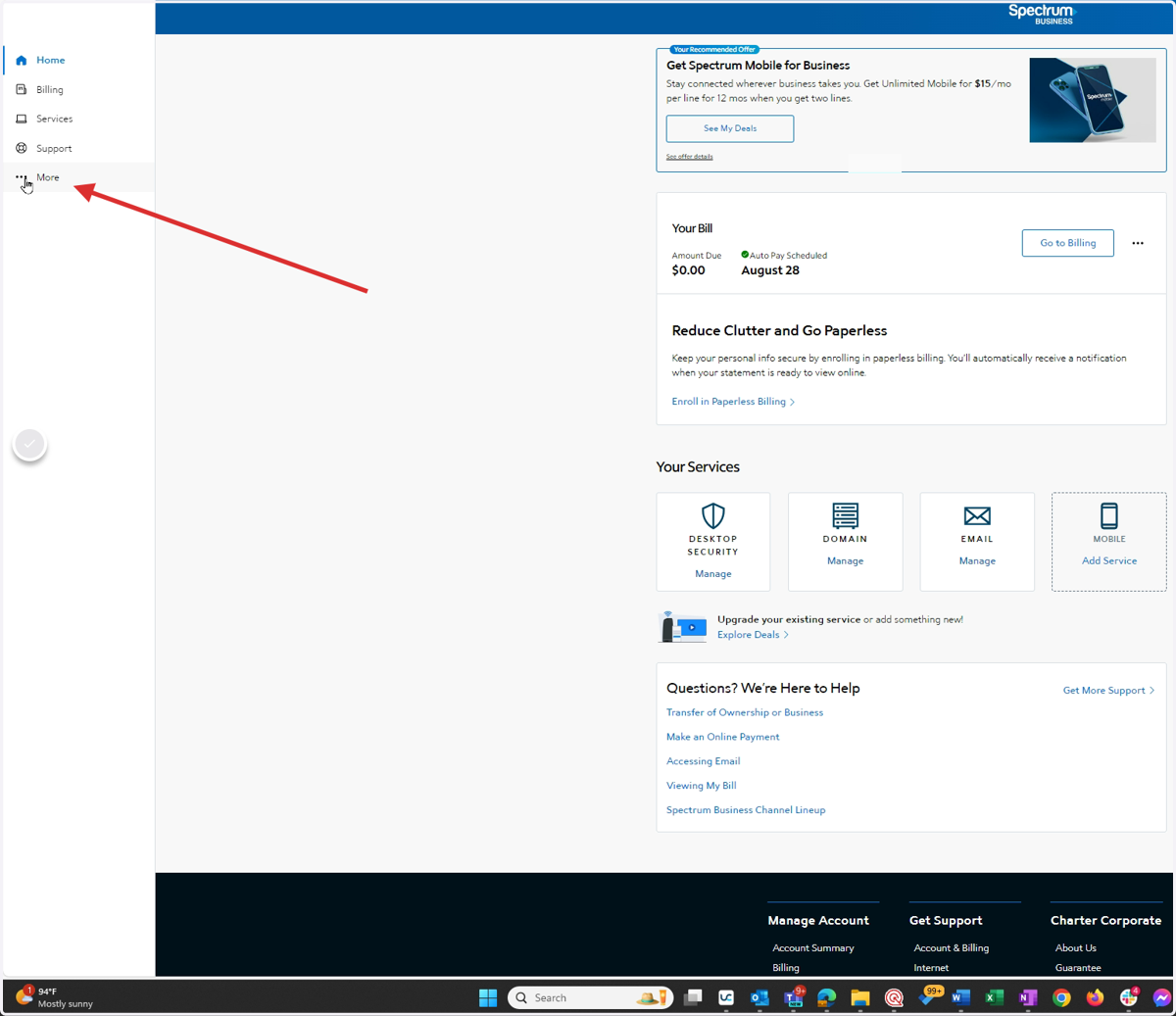1176x1016 pixels.
Task: Open Task View in the taskbar
Action: point(693,997)
